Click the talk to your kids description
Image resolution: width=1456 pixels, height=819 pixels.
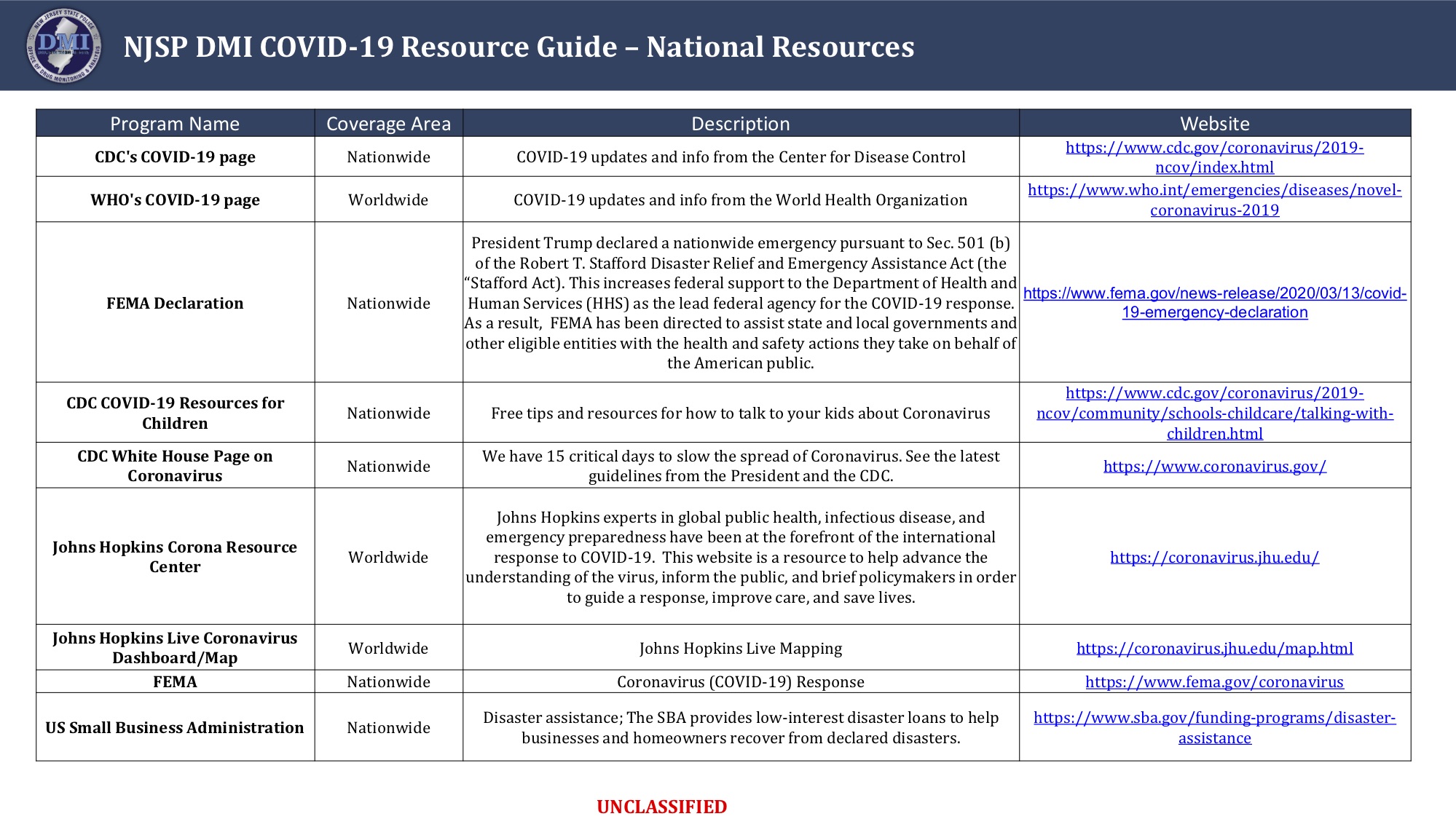click(x=741, y=414)
